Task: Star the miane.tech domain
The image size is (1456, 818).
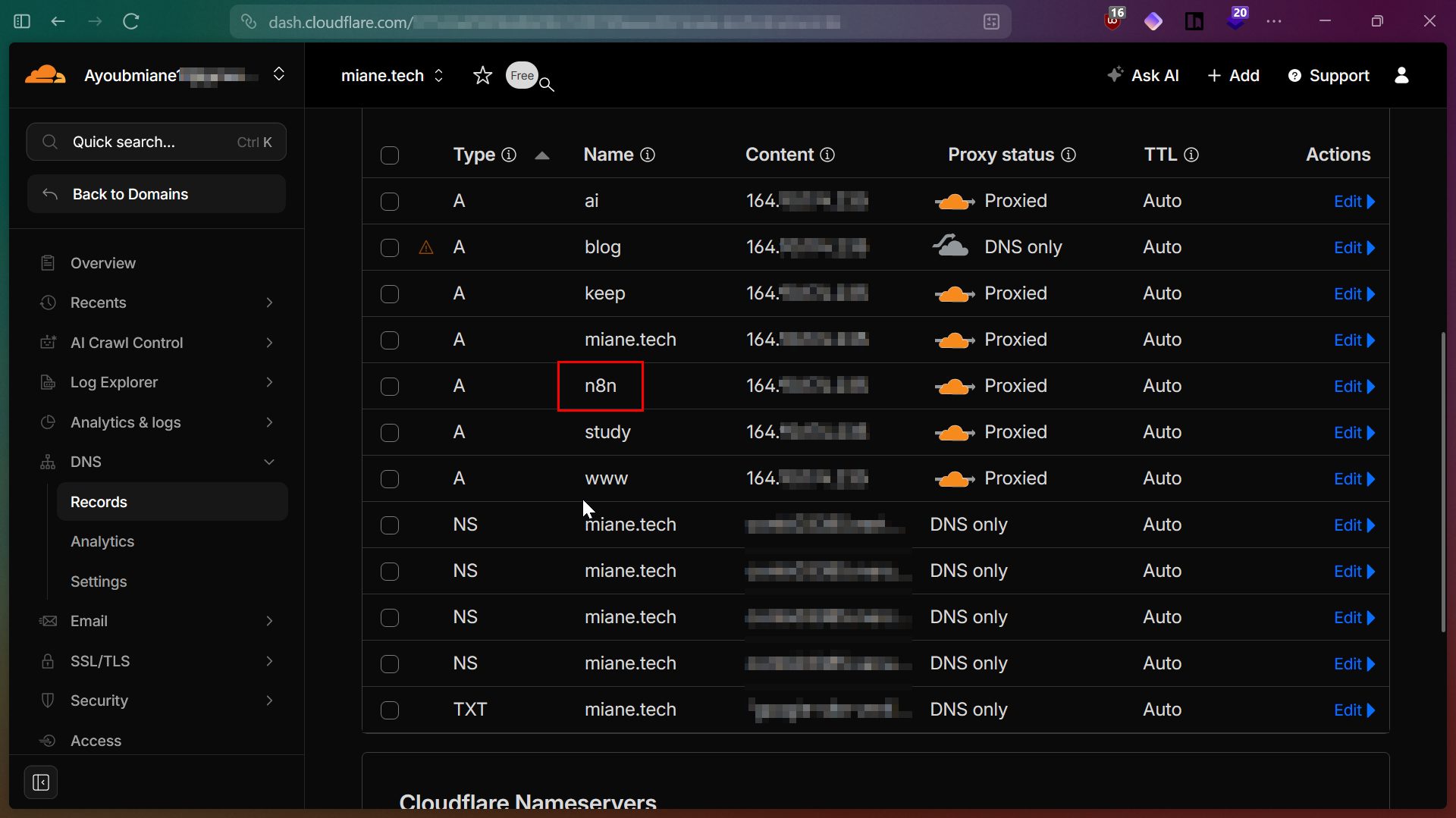Action: 482,76
